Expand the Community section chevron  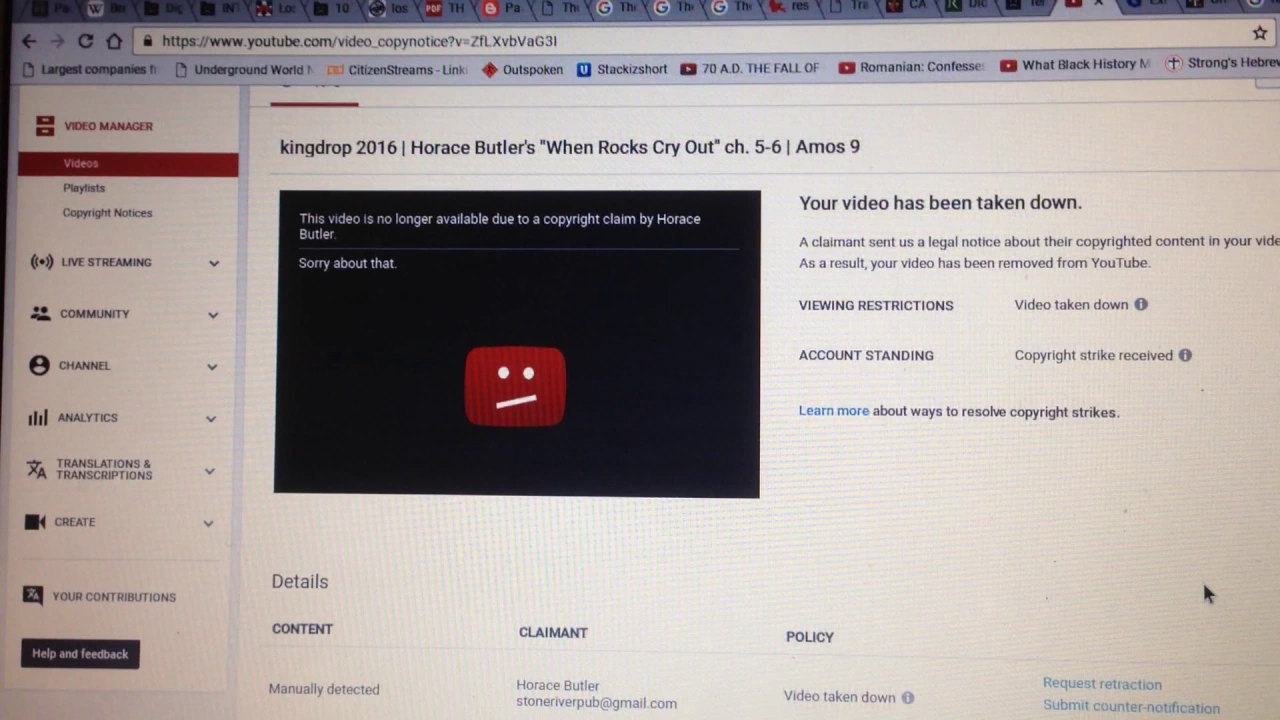(212, 314)
